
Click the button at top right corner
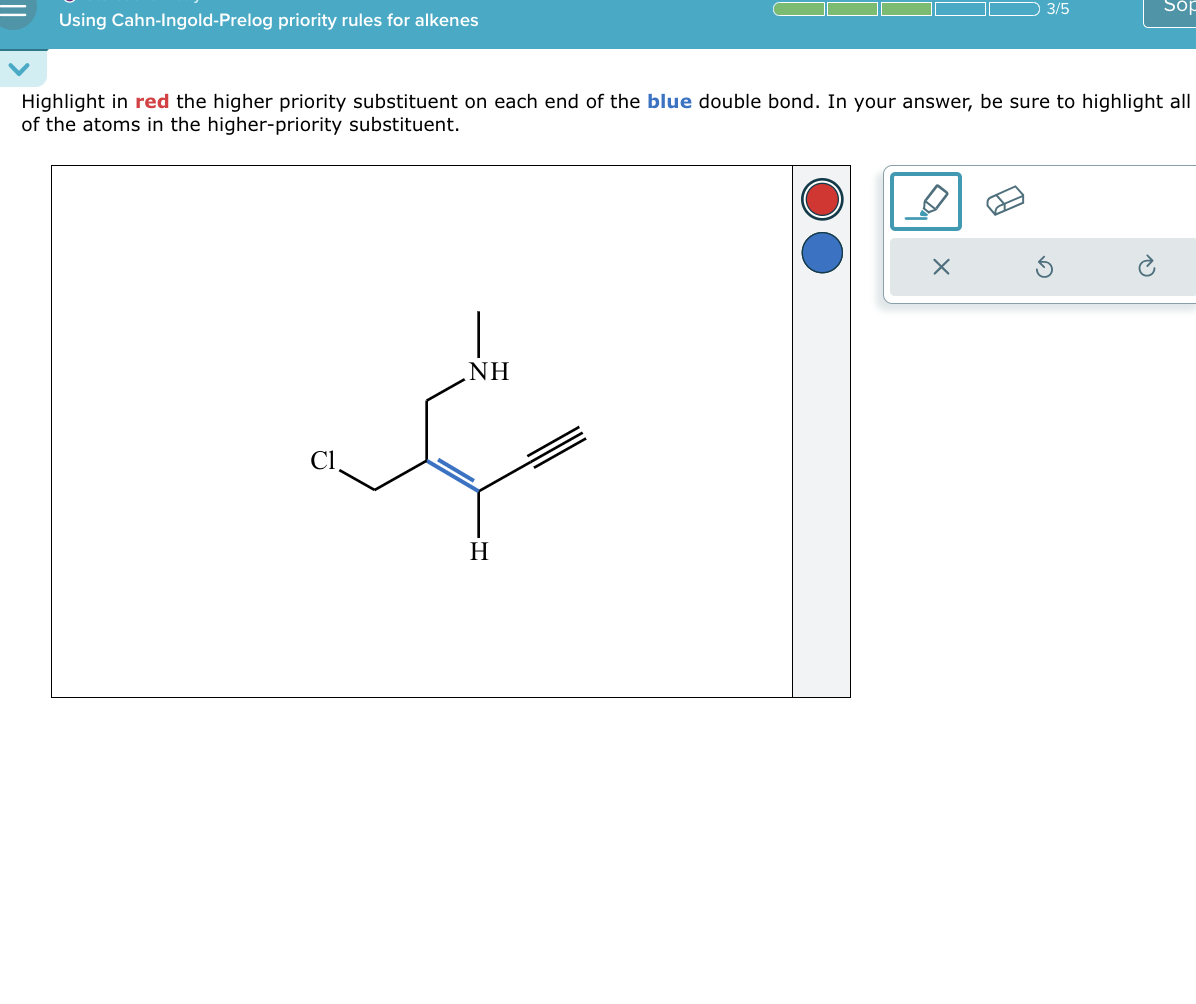click(x=1178, y=9)
